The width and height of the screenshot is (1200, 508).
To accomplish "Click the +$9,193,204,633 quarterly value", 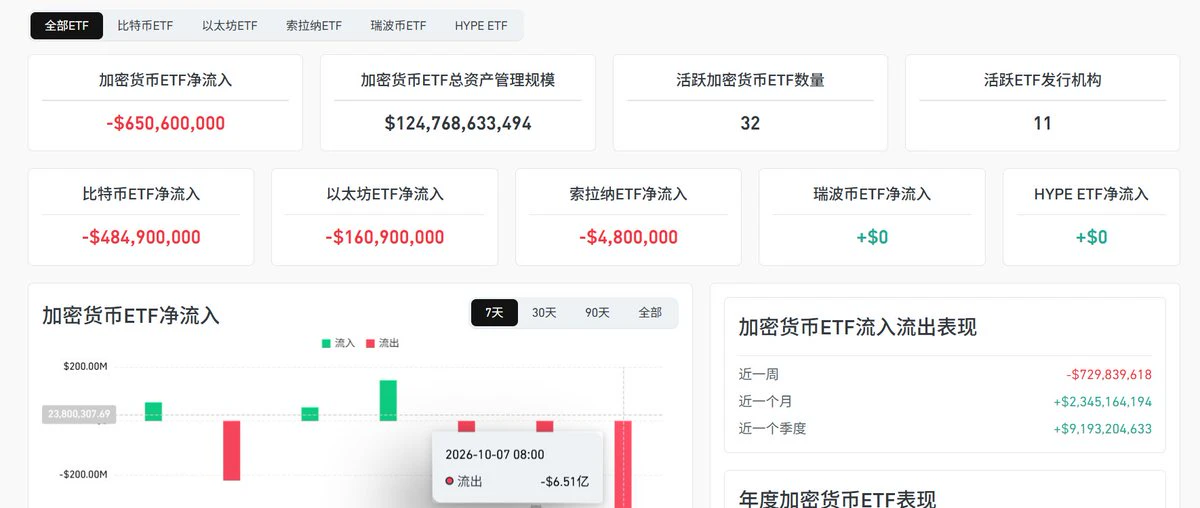I will click(x=1102, y=429).
